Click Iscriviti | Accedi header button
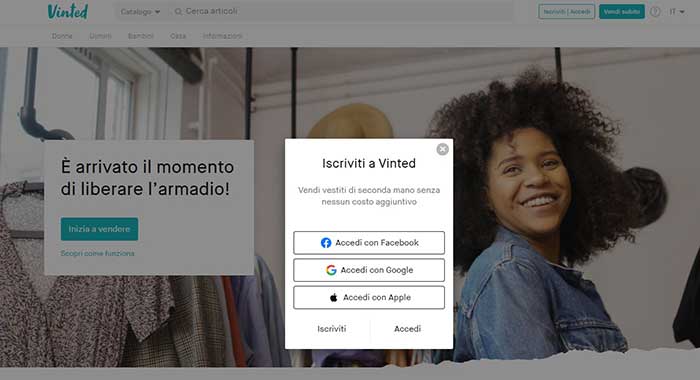Screen dimensions: 700x380 (567, 12)
